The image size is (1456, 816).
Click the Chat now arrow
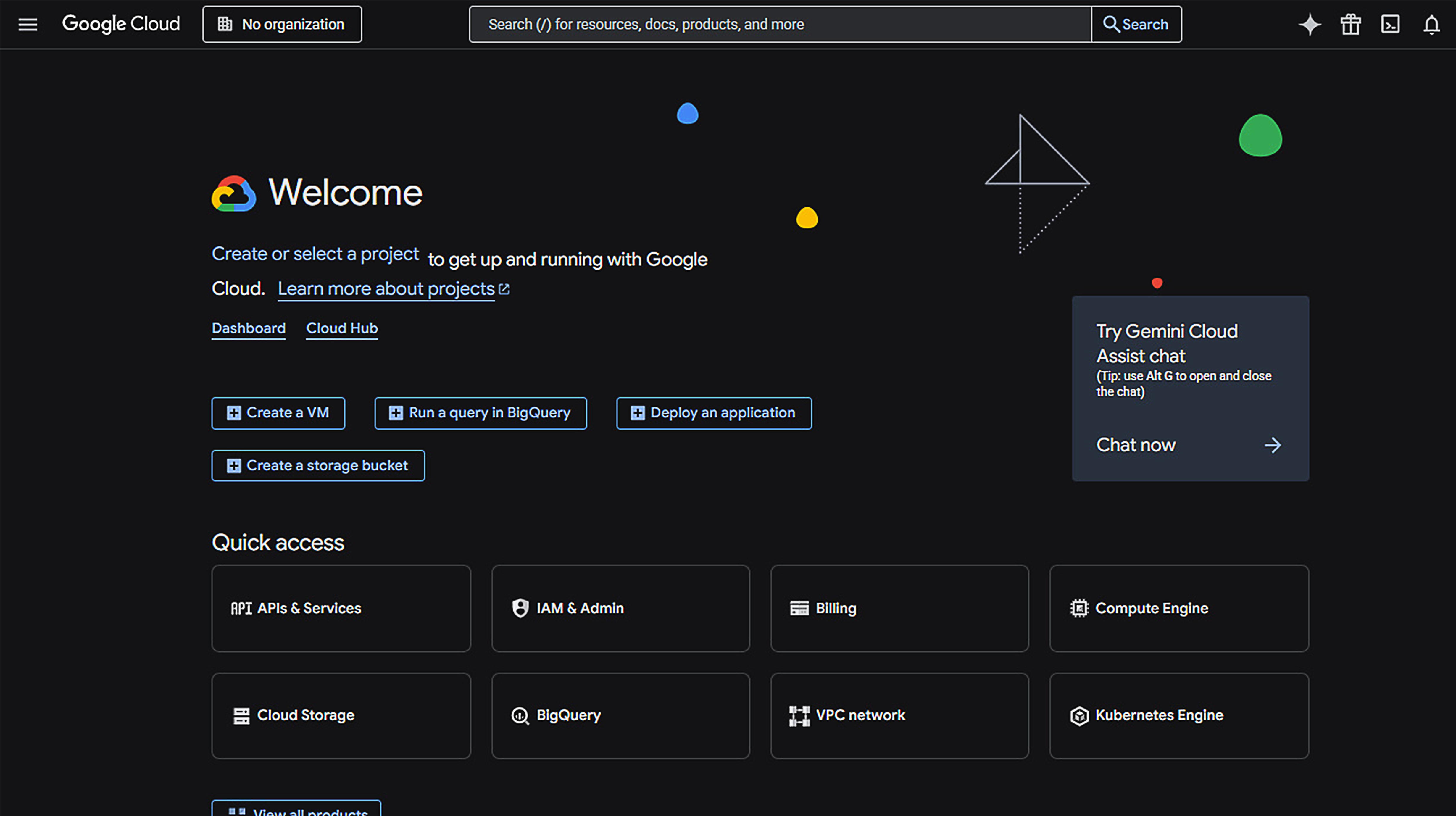tap(1272, 445)
